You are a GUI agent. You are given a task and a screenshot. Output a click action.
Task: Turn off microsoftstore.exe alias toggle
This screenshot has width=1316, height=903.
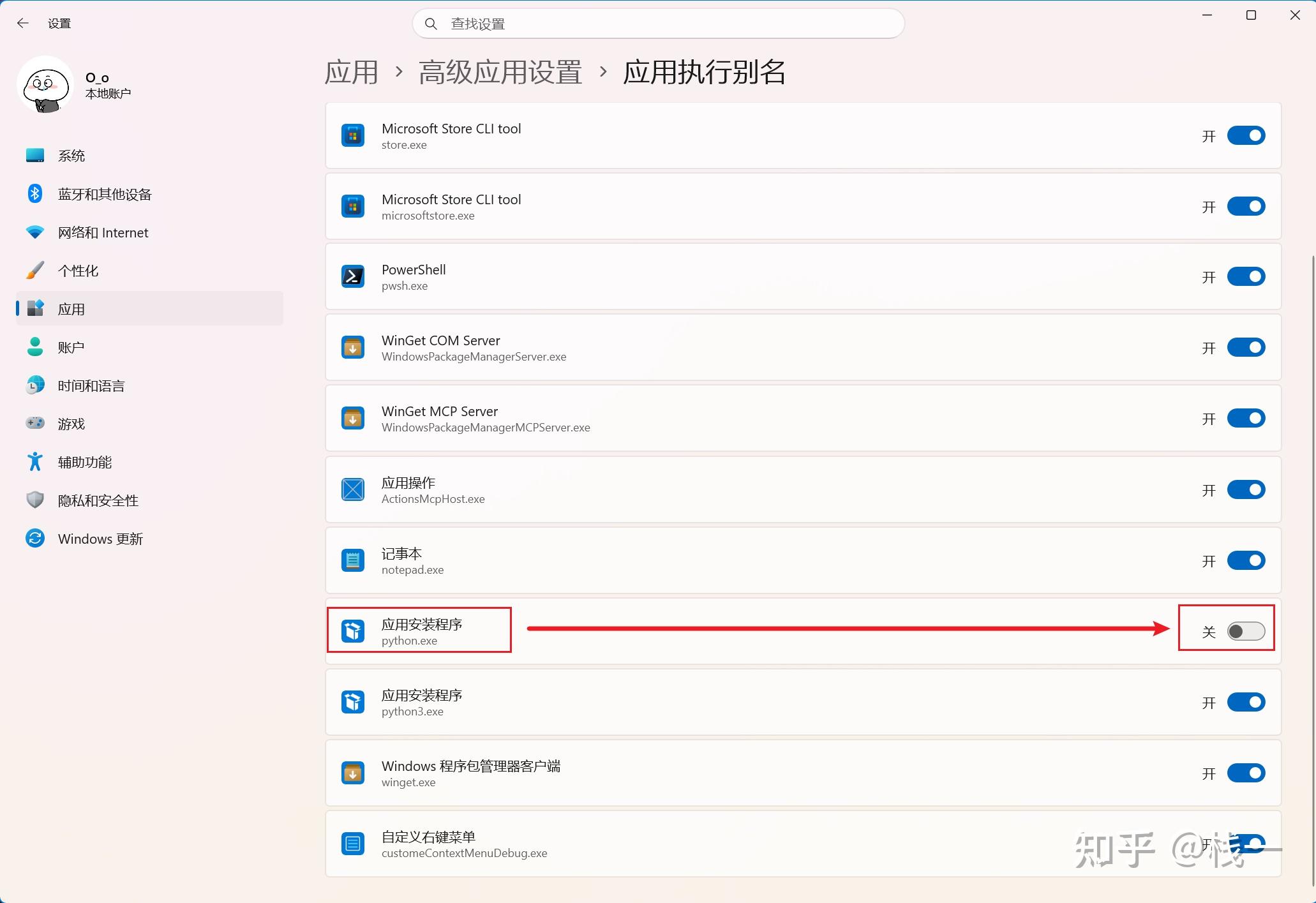(1246, 206)
